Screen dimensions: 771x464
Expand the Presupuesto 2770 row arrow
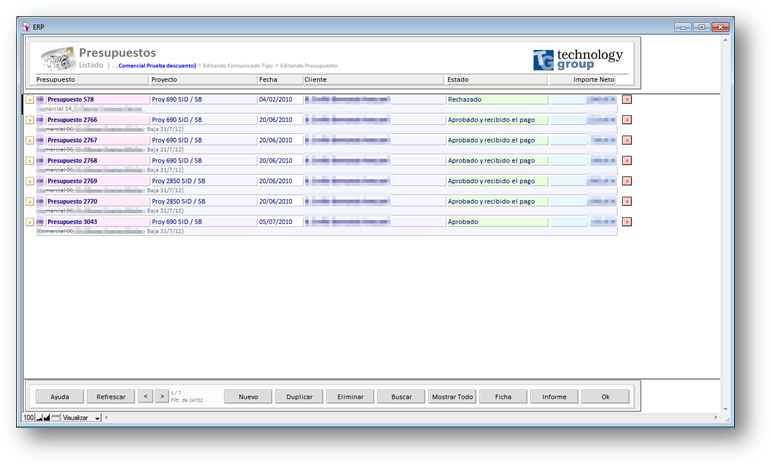tap(30, 202)
